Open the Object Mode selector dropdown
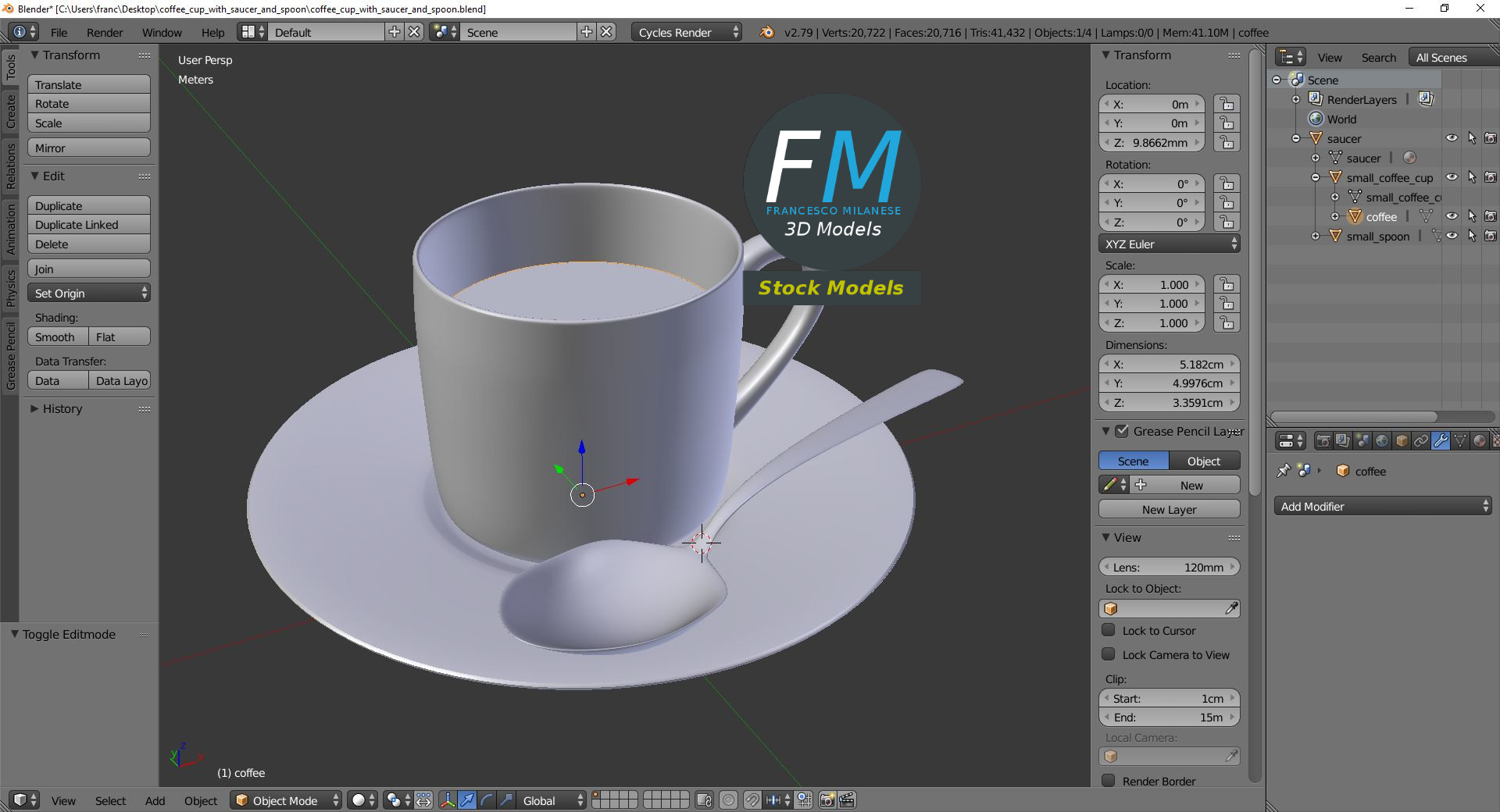 click(x=287, y=800)
